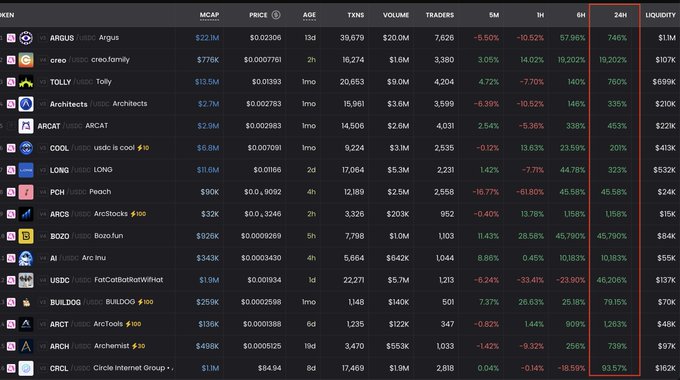
Task: Click CRCL price $84.94
Action: coord(269,368)
